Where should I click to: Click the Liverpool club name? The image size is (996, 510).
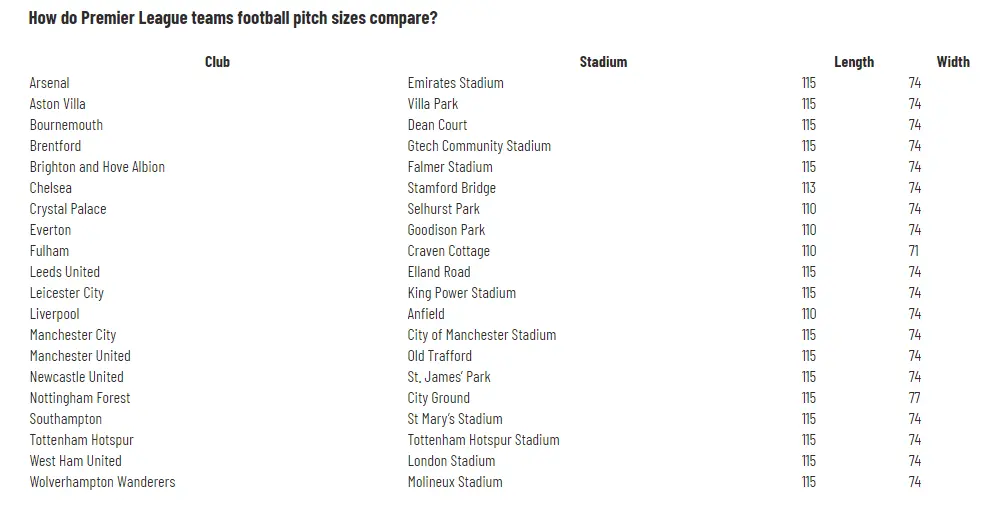54,314
